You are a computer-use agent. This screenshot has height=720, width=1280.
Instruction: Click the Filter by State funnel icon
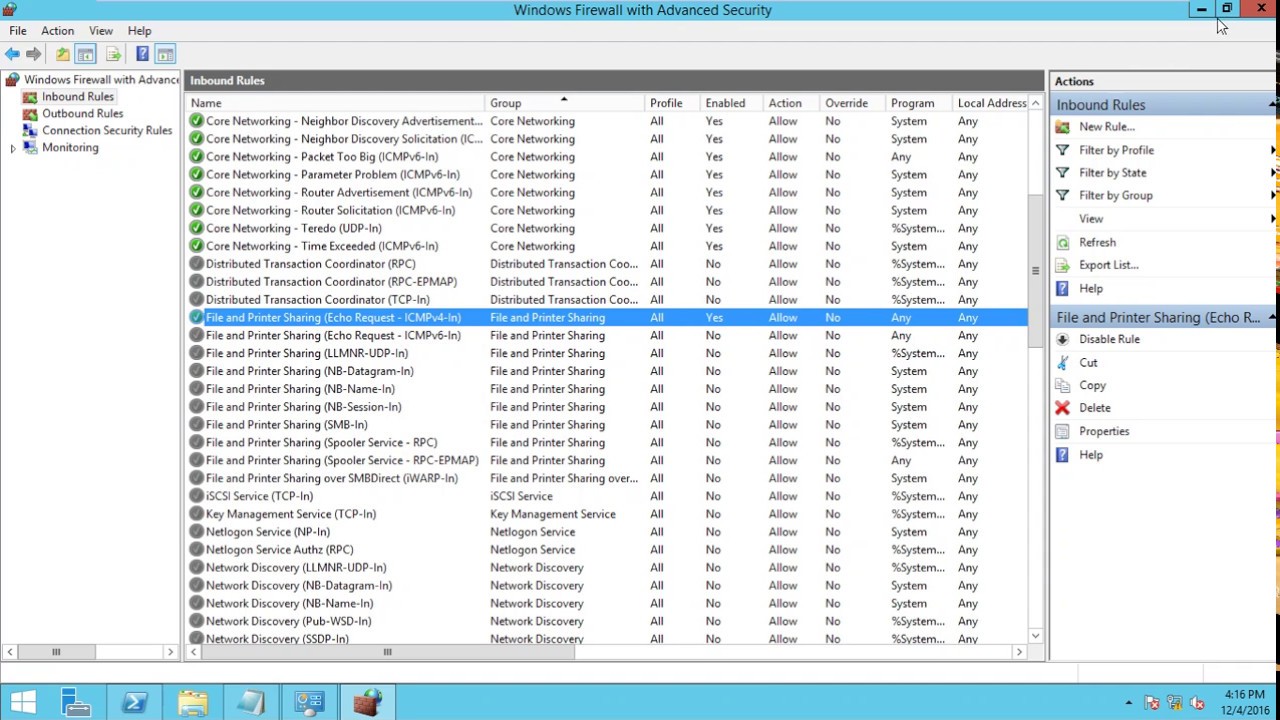click(x=1062, y=173)
